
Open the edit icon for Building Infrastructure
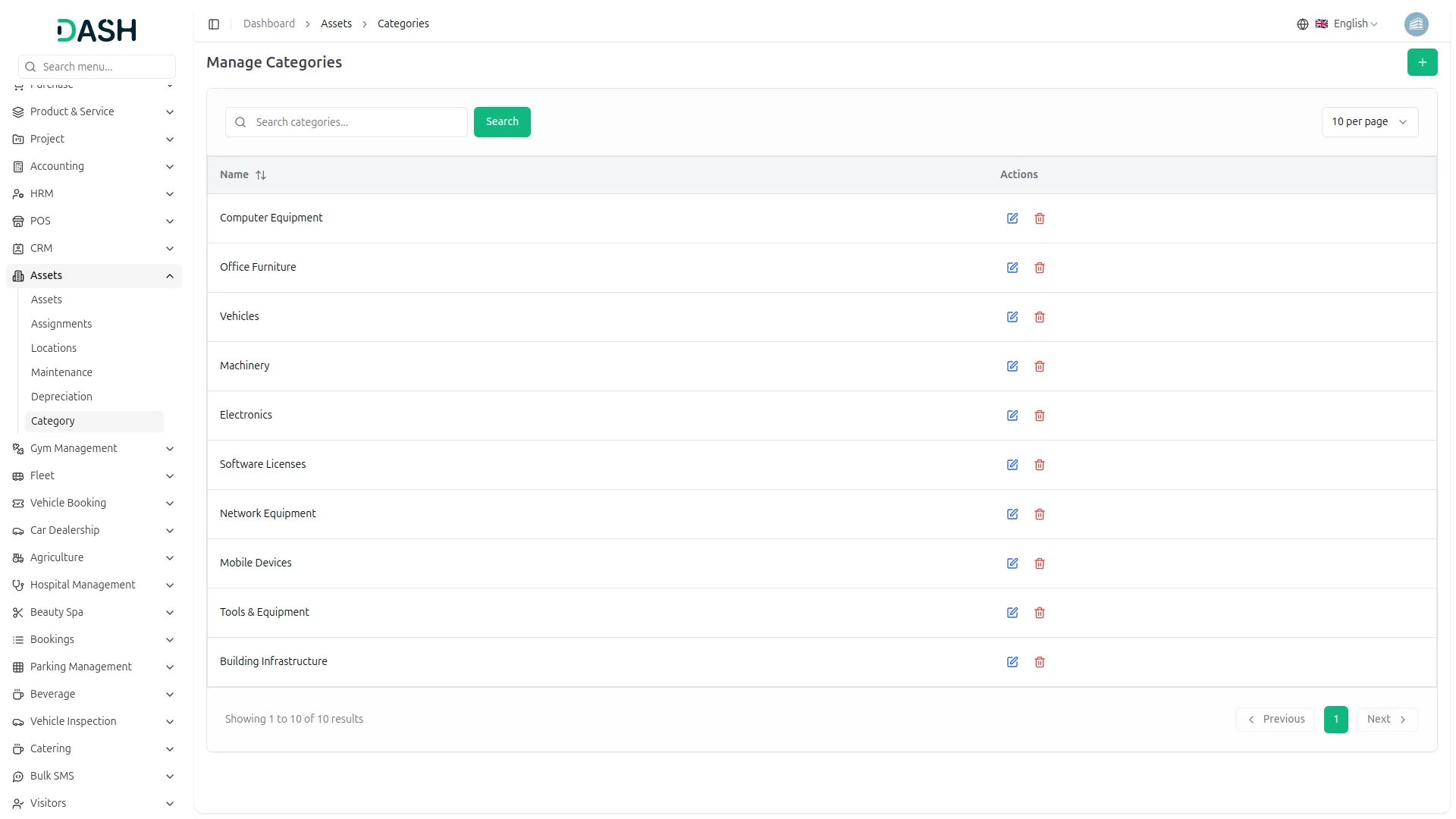1012,662
